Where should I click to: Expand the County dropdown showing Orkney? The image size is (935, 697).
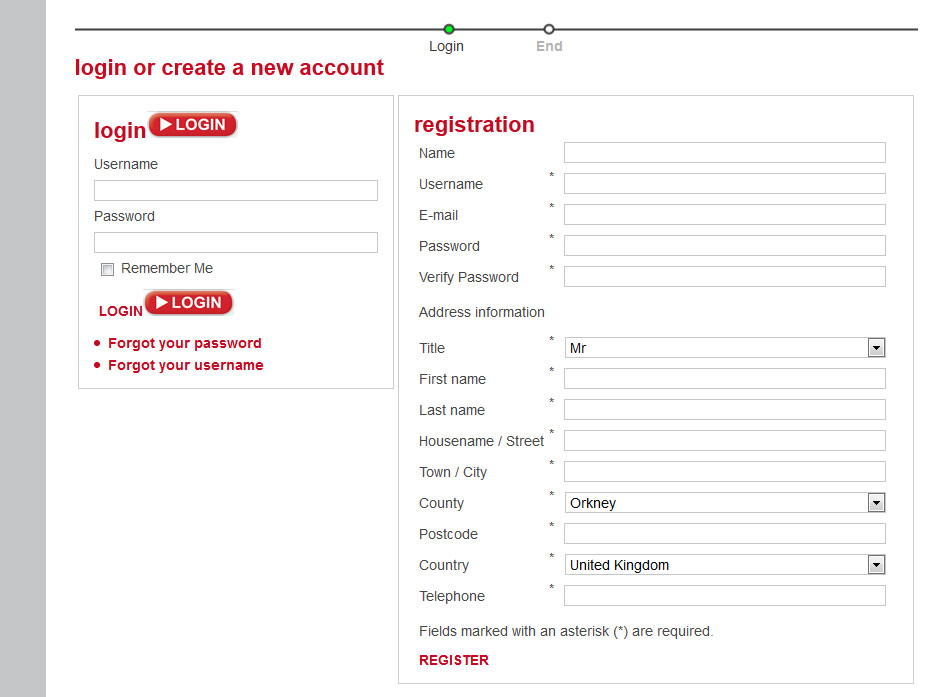click(x=725, y=503)
